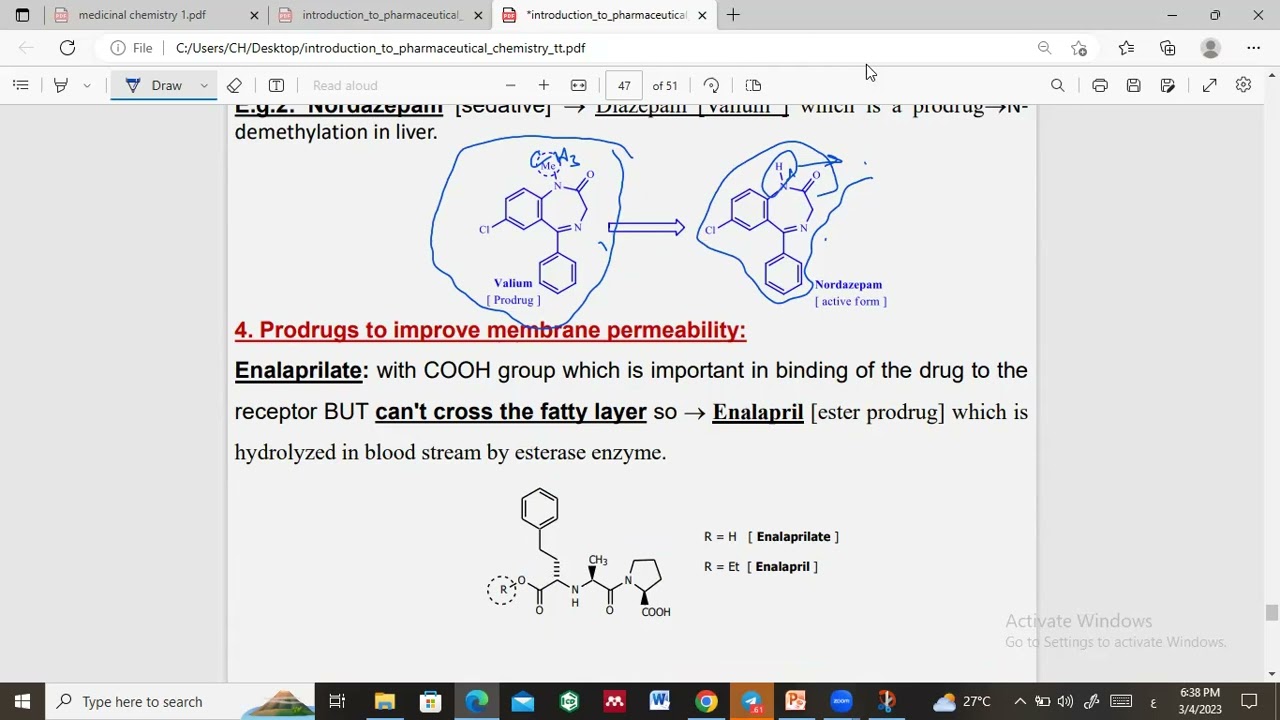
Task: Open the table of contents sidebar
Action: [x=20, y=85]
